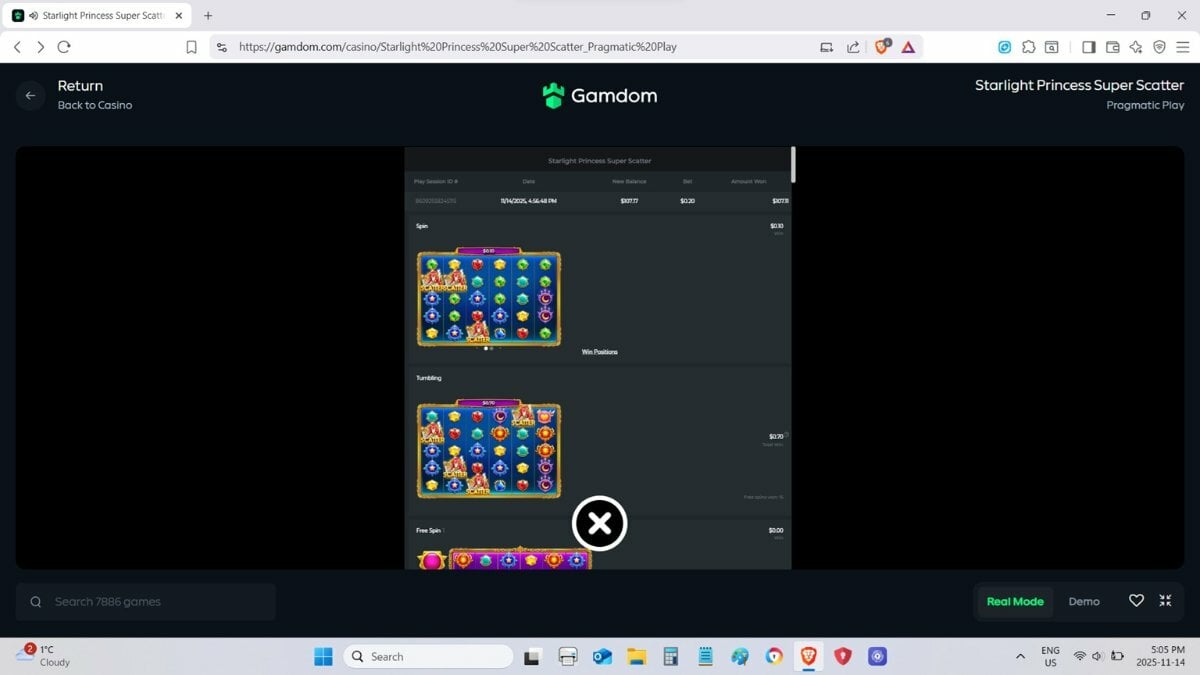Image resolution: width=1200 pixels, height=675 pixels.
Task: Click the Gamdom logo link
Action: (599, 96)
